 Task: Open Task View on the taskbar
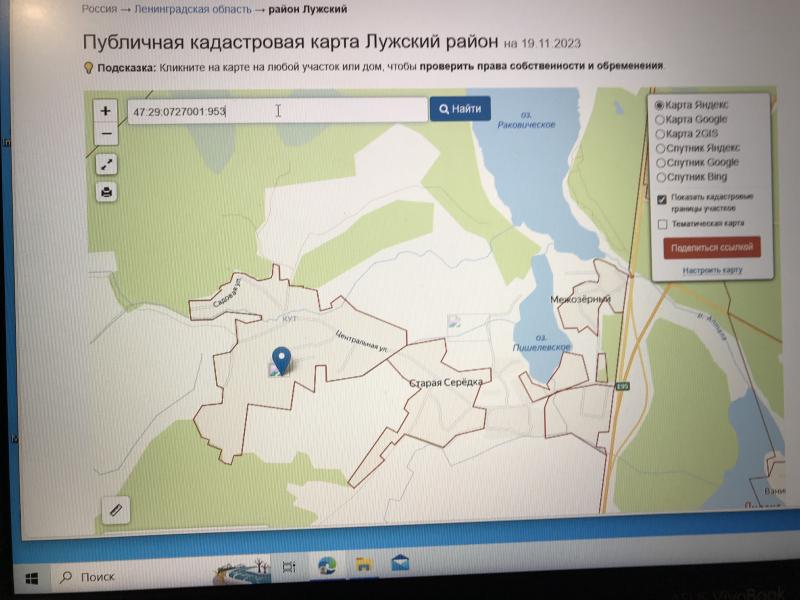click(289, 566)
